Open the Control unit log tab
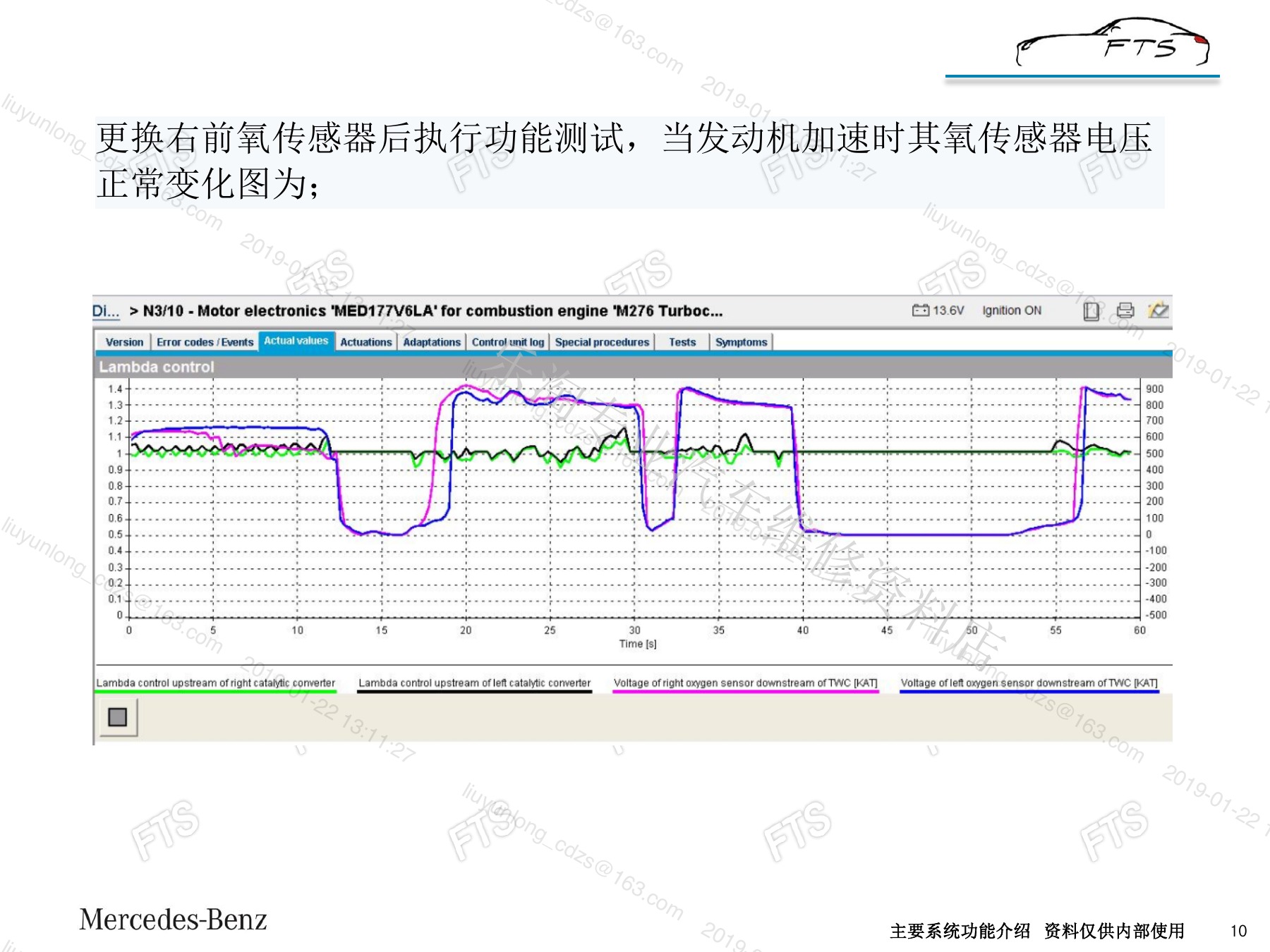 [x=508, y=342]
